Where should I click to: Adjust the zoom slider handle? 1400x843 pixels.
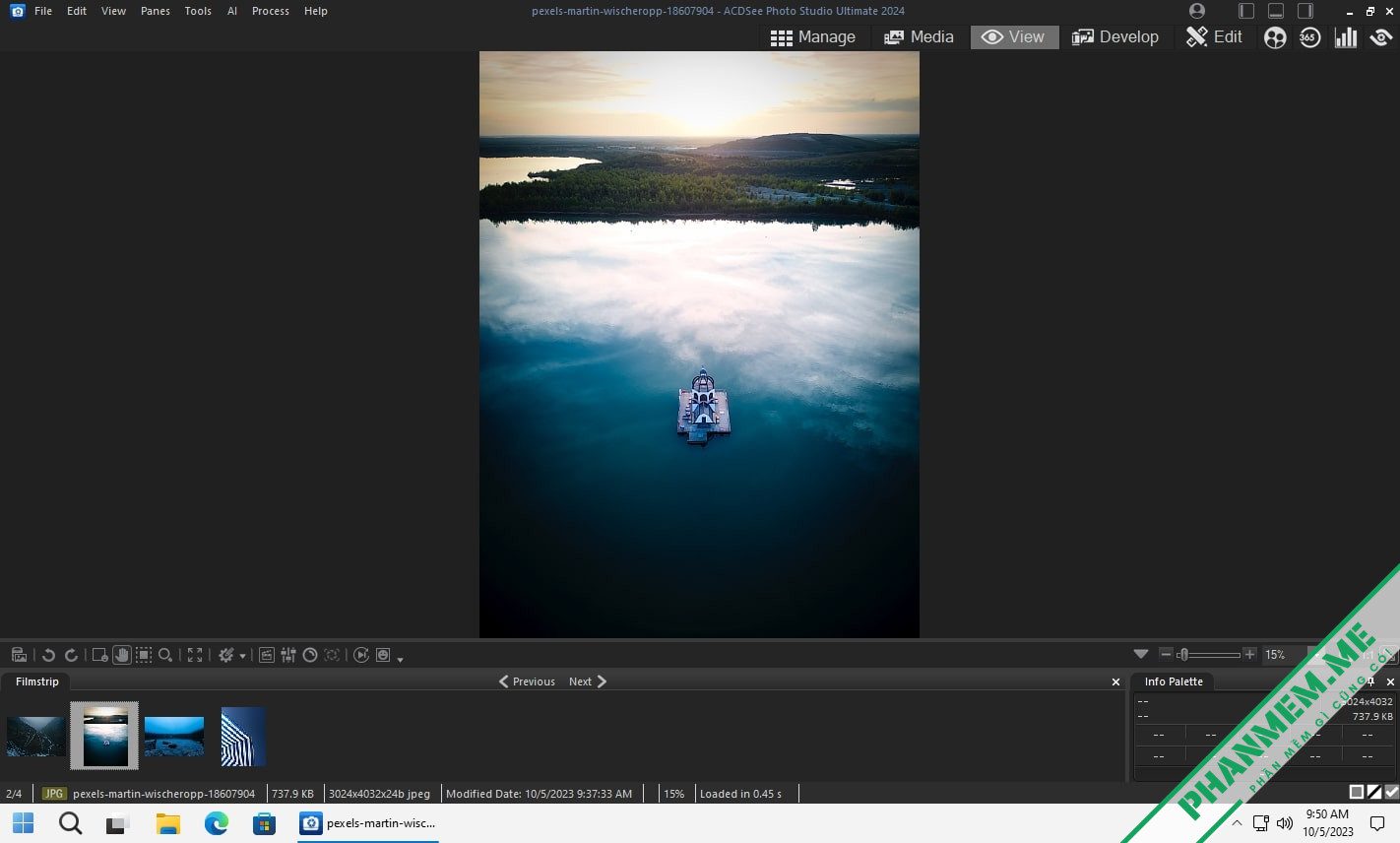(1183, 654)
